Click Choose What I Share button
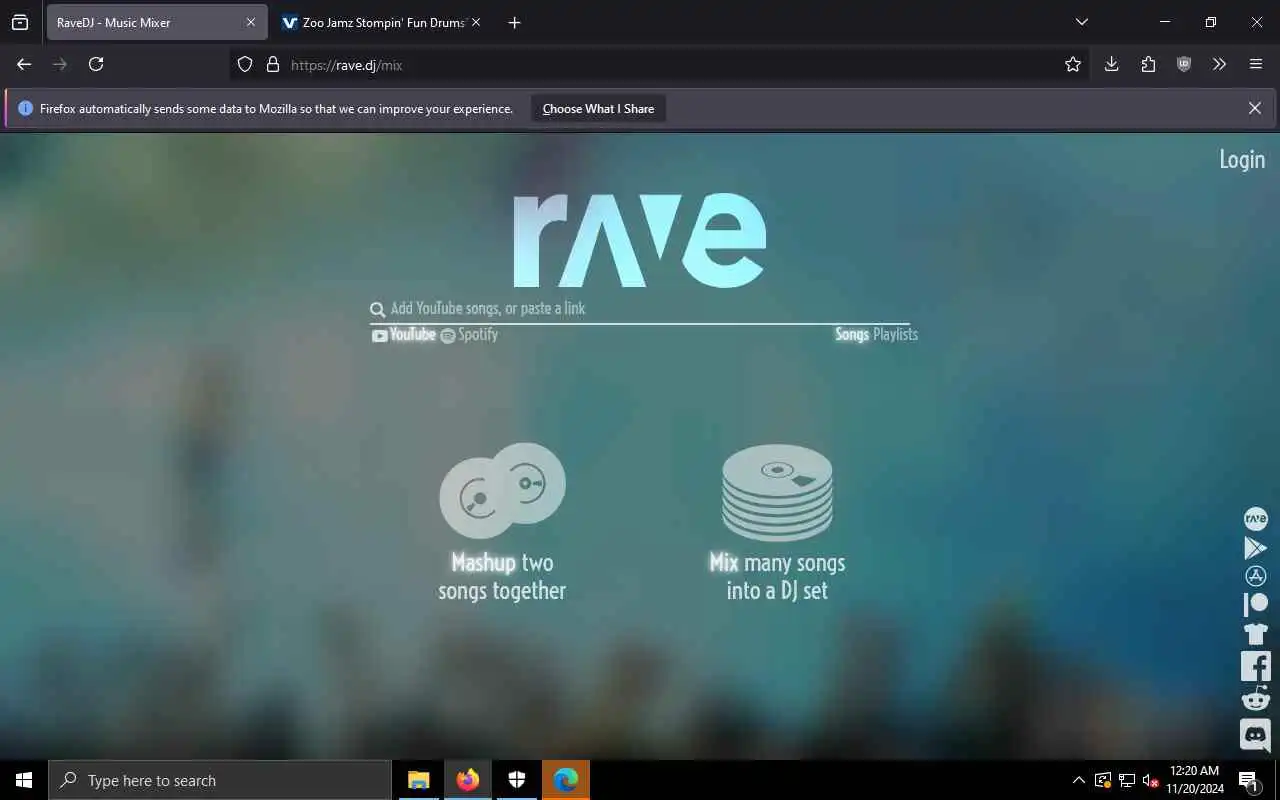 click(x=598, y=109)
